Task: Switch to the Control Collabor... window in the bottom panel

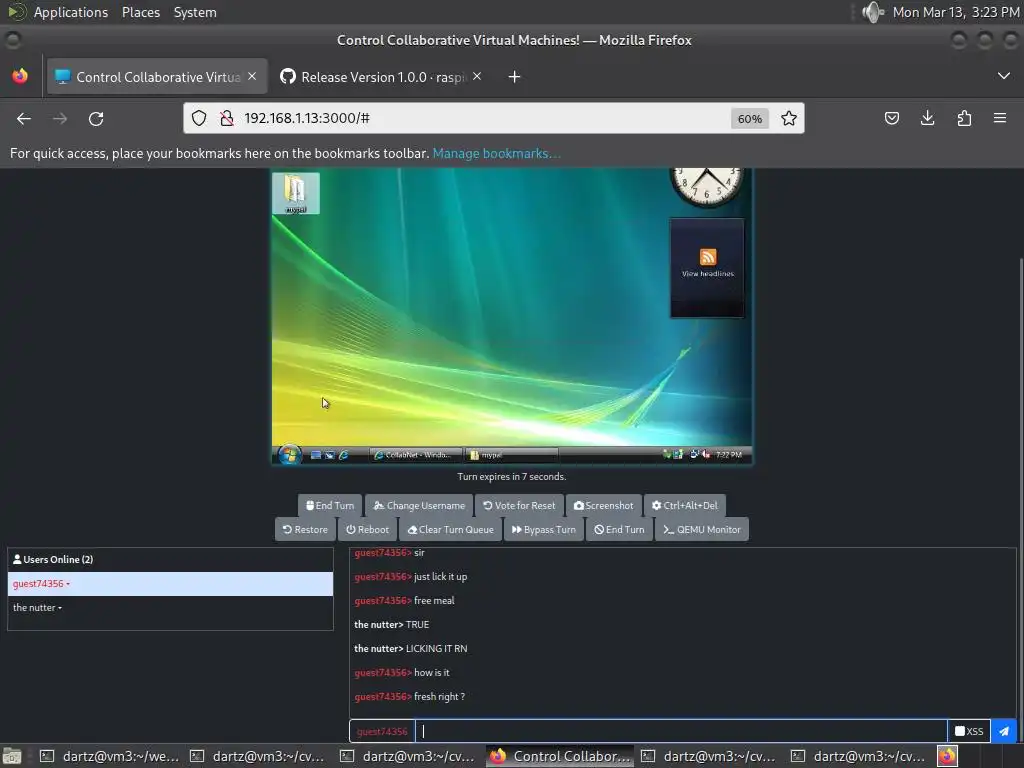Action: pos(561,756)
